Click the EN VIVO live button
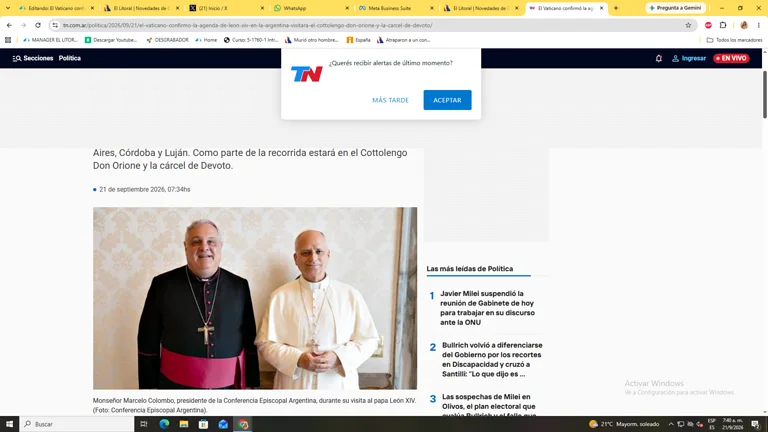Viewport: 768px width, 432px height. point(731,58)
